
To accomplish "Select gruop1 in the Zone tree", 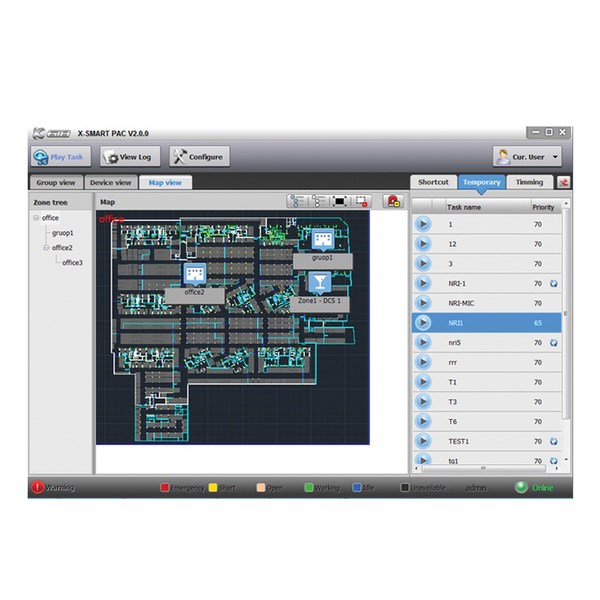I will point(63,233).
